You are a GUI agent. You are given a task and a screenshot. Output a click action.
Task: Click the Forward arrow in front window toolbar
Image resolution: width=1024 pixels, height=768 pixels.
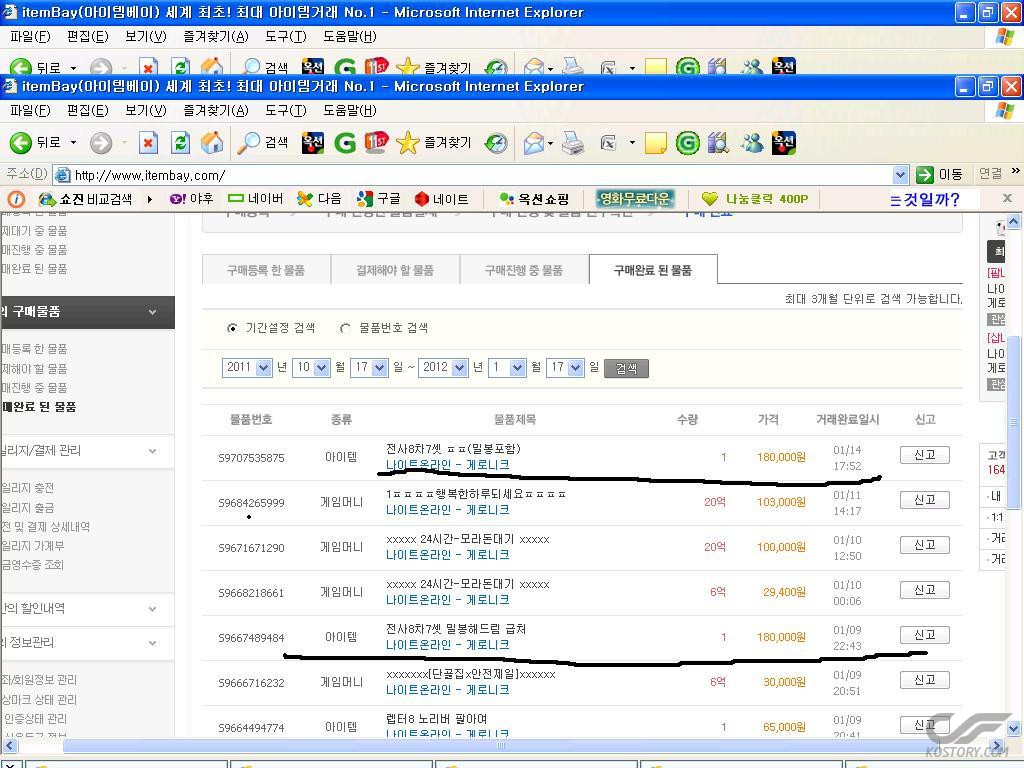(x=101, y=142)
